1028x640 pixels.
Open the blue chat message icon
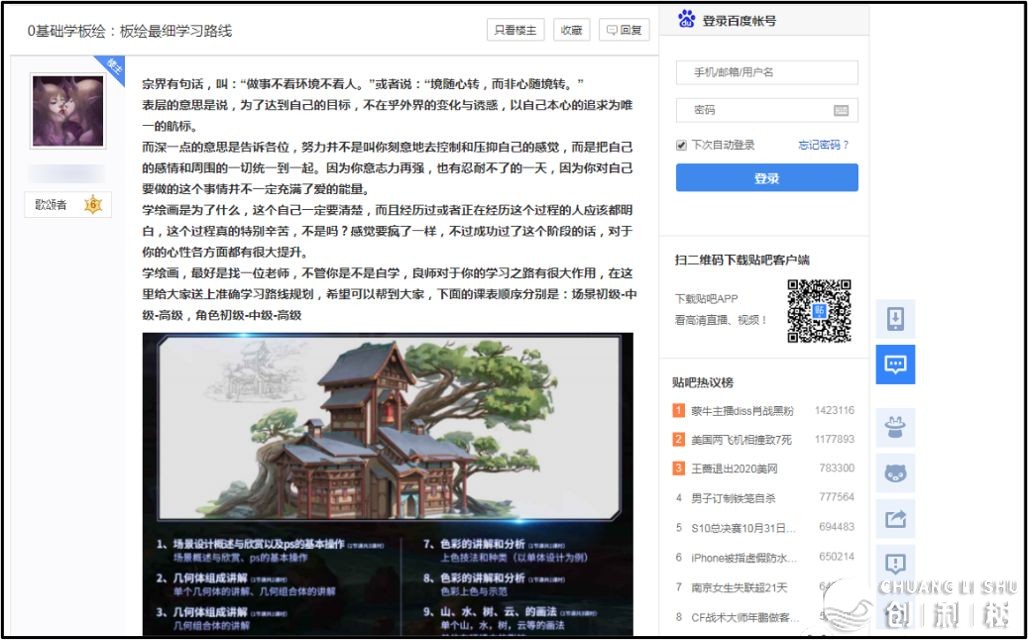tap(896, 365)
